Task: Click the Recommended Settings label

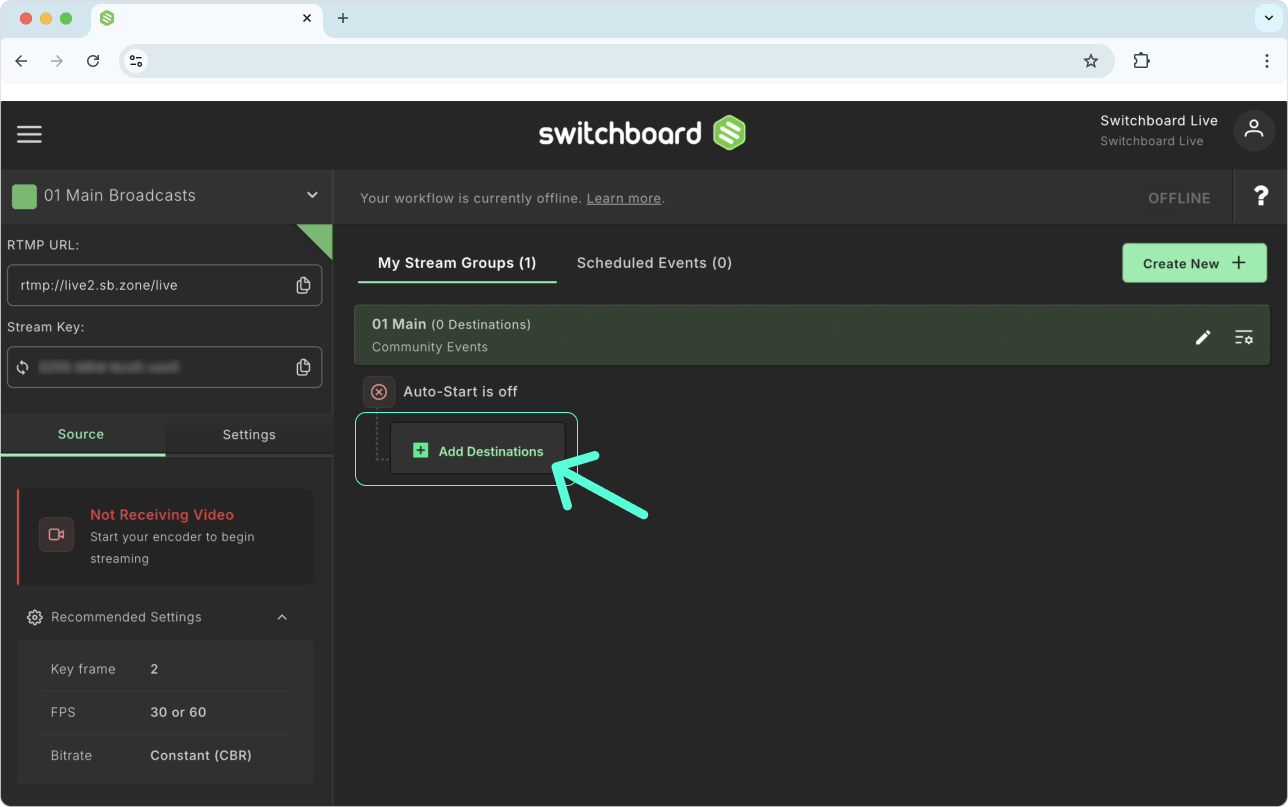Action: click(x=126, y=617)
